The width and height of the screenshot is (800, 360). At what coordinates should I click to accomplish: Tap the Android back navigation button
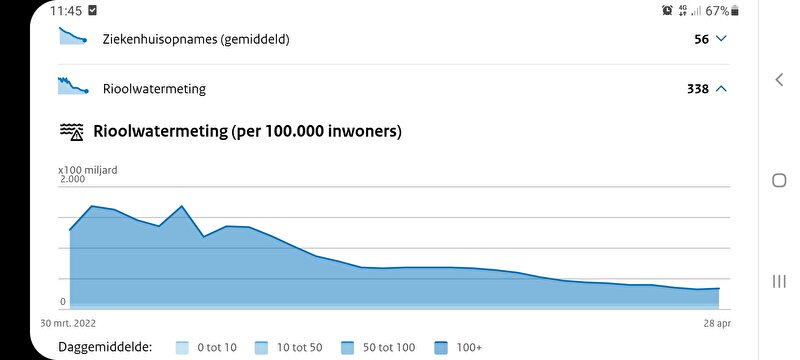(779, 80)
